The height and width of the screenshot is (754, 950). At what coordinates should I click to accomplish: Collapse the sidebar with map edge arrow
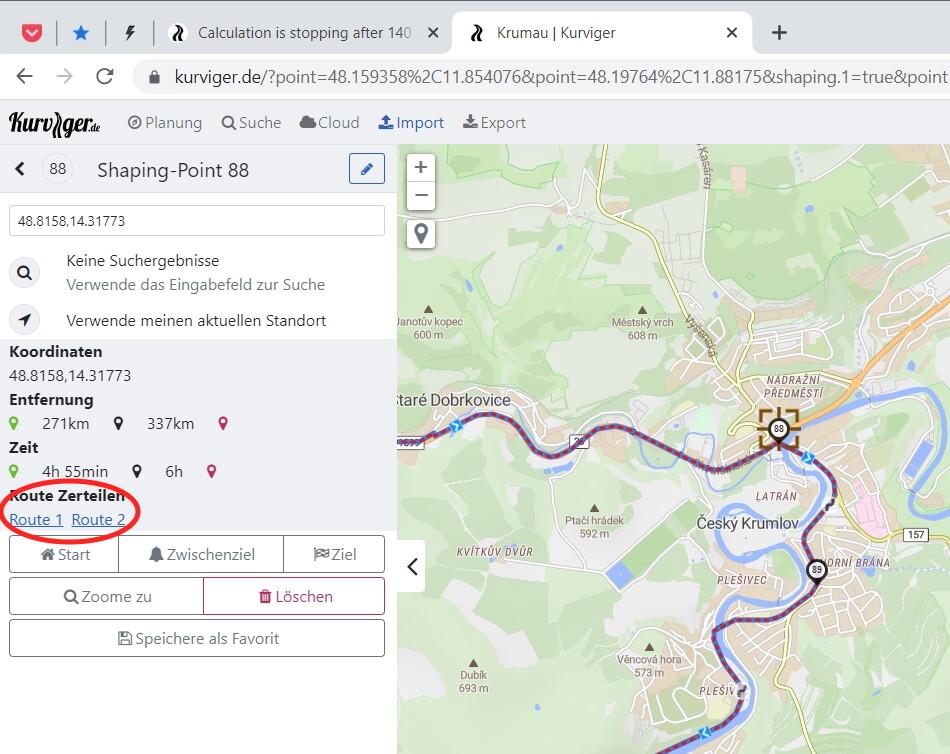coord(412,567)
